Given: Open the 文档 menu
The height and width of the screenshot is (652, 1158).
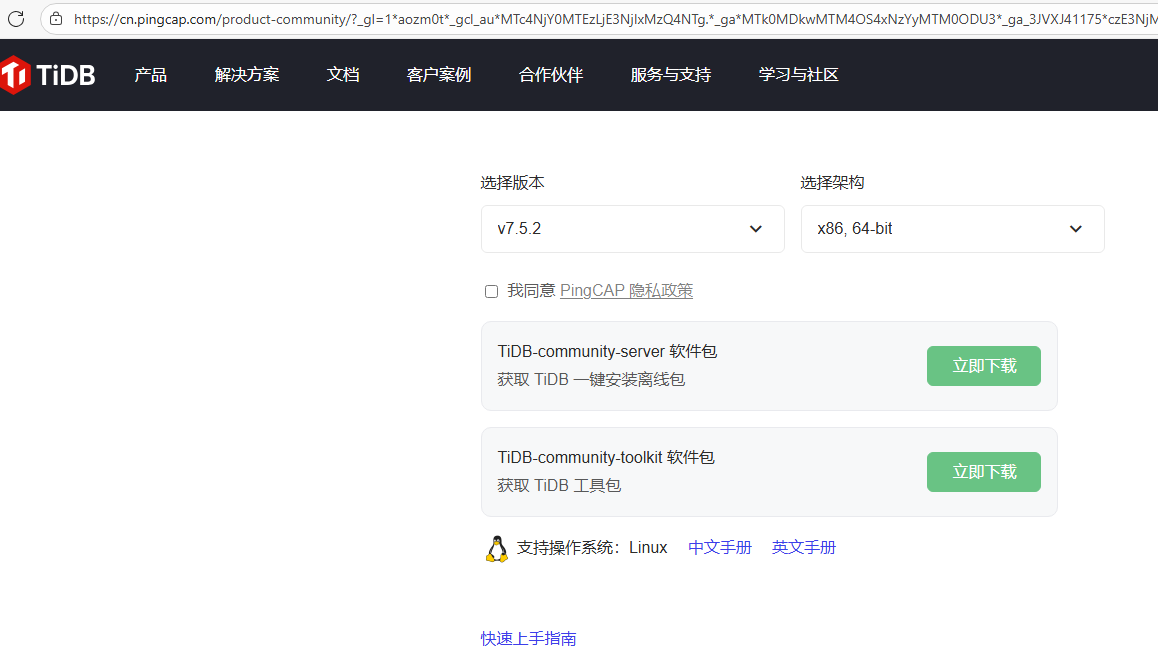Looking at the screenshot, I should coord(343,75).
